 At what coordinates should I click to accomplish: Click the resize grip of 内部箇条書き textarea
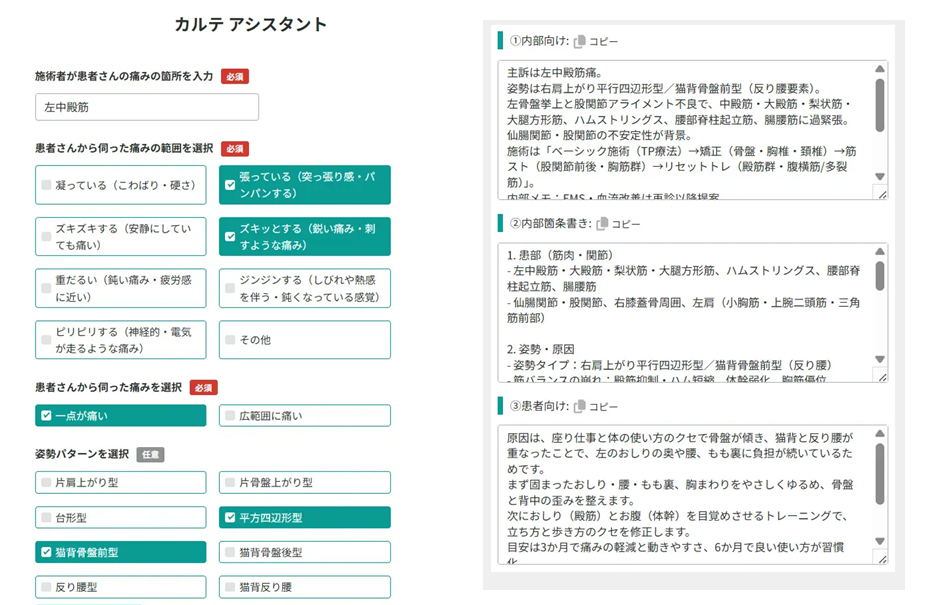click(x=882, y=377)
